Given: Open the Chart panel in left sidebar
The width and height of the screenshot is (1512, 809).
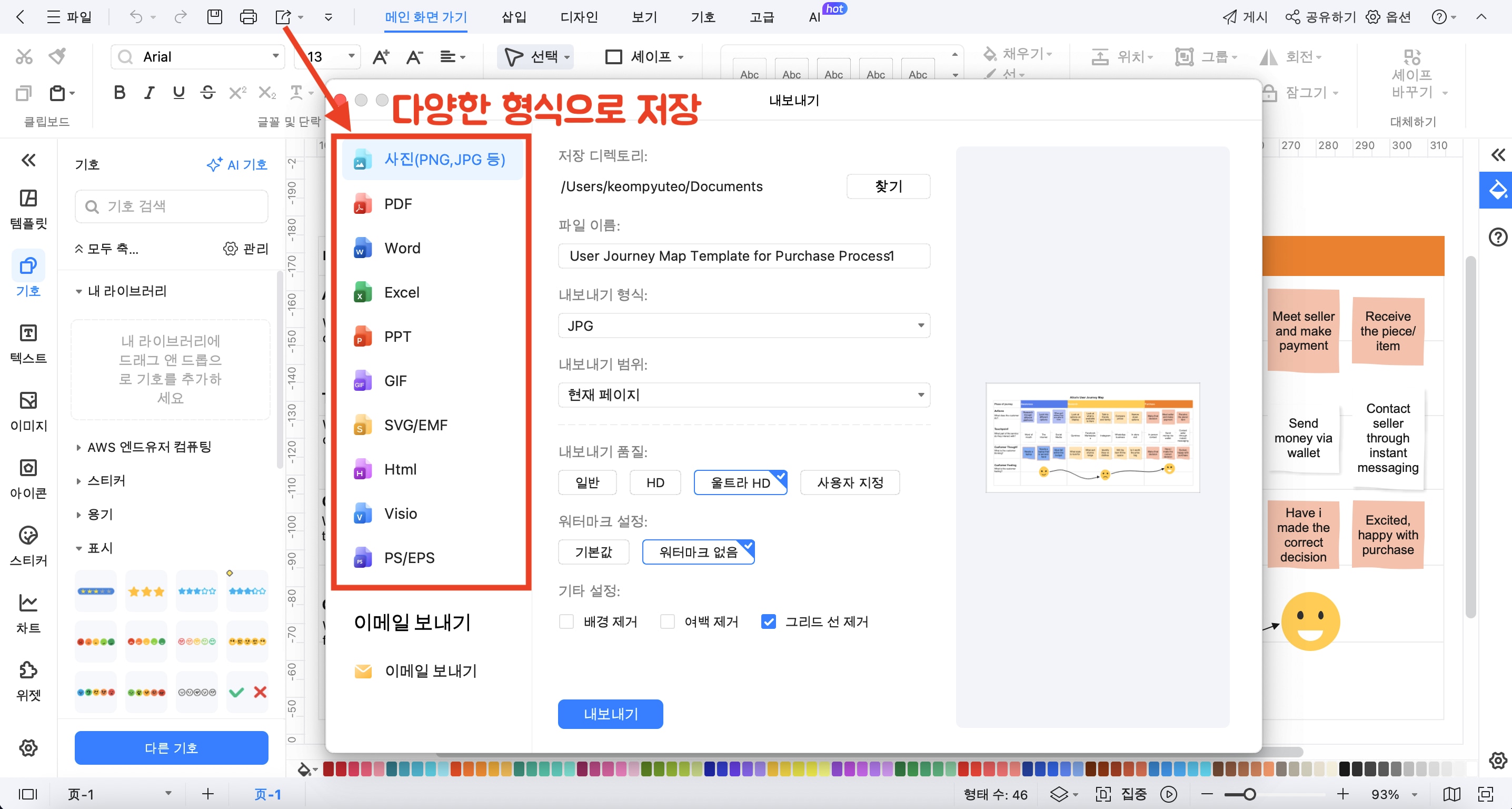Looking at the screenshot, I should 28,614.
